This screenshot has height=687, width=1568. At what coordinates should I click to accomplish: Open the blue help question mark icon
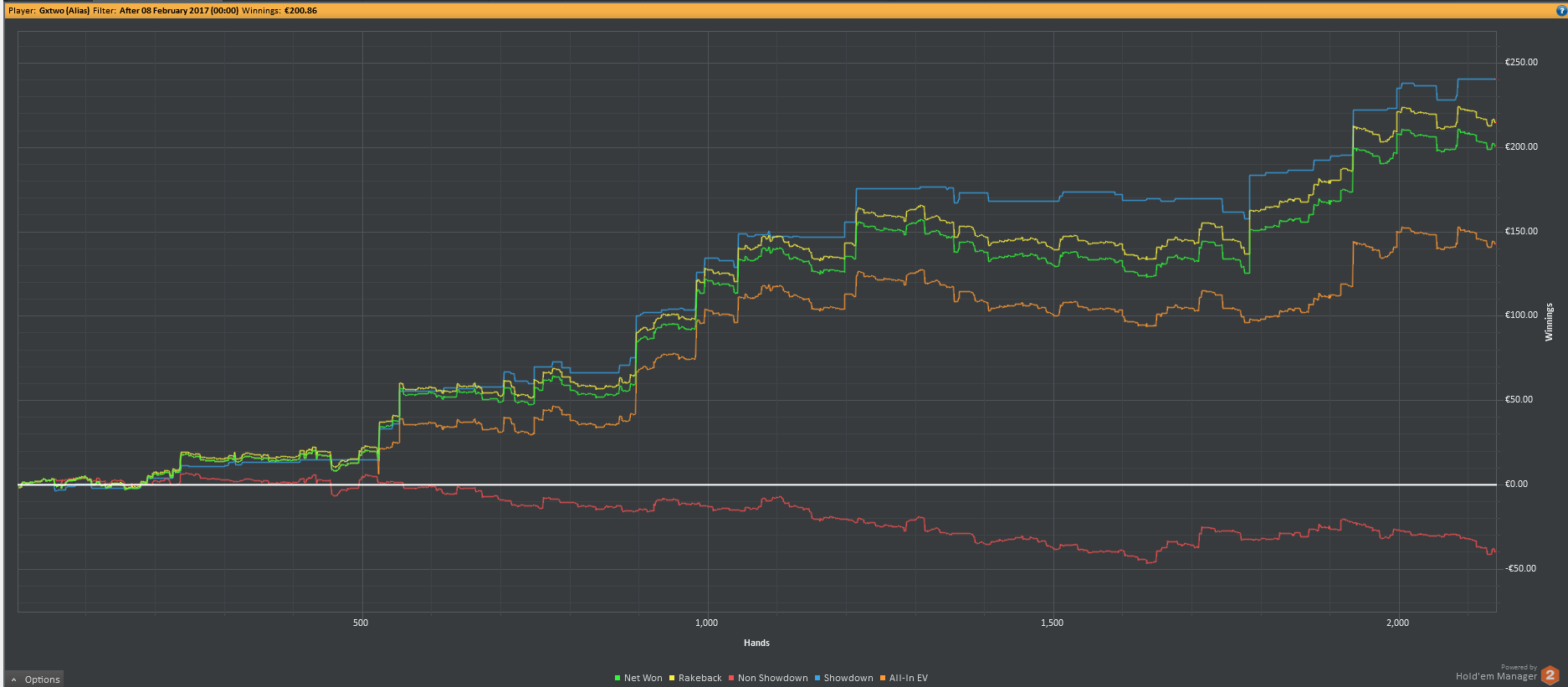pos(1560,11)
